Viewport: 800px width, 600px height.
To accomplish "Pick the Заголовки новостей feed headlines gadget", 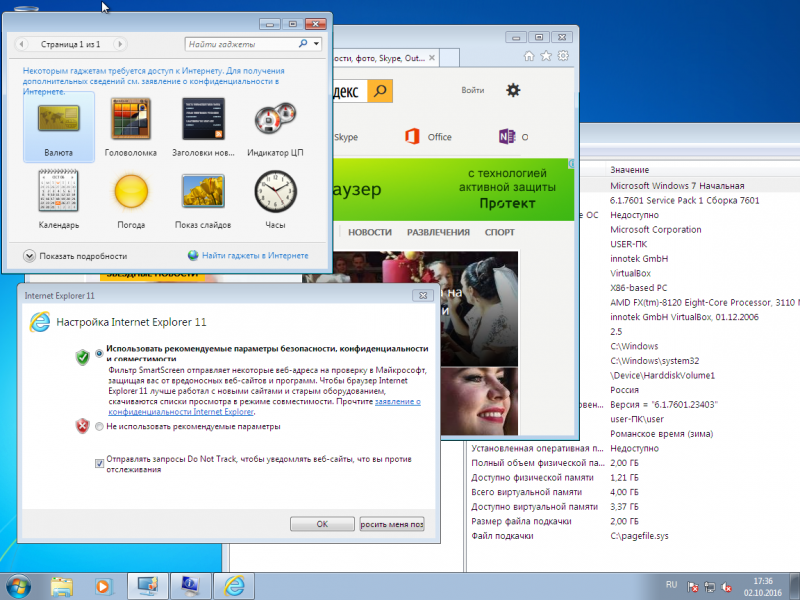I will click(203, 127).
